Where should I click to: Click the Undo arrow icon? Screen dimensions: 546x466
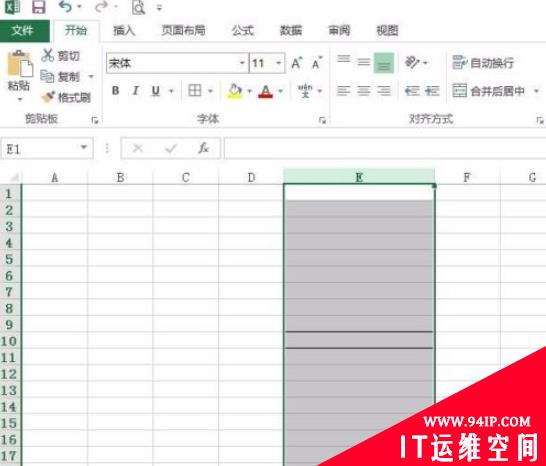(x=65, y=6)
